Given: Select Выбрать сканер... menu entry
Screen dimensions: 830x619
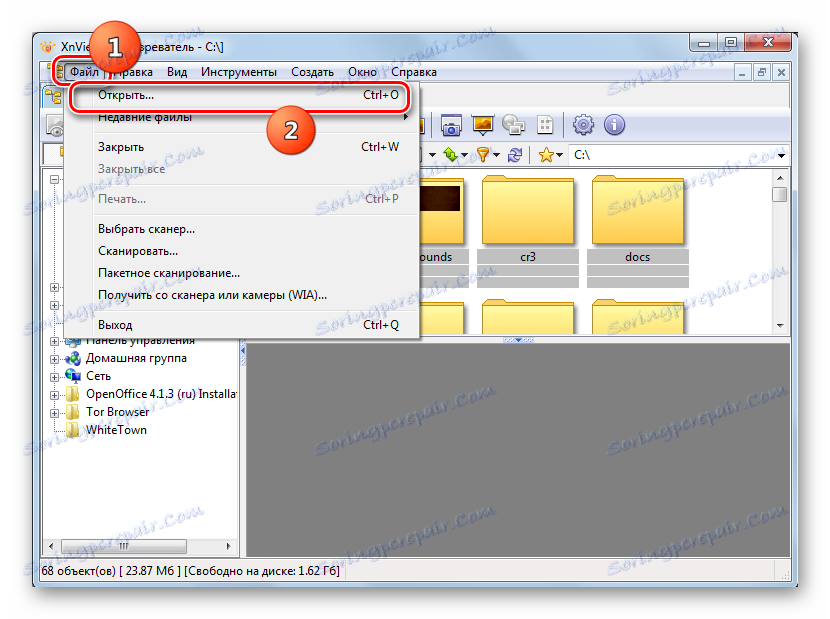Looking at the screenshot, I should point(241,229).
